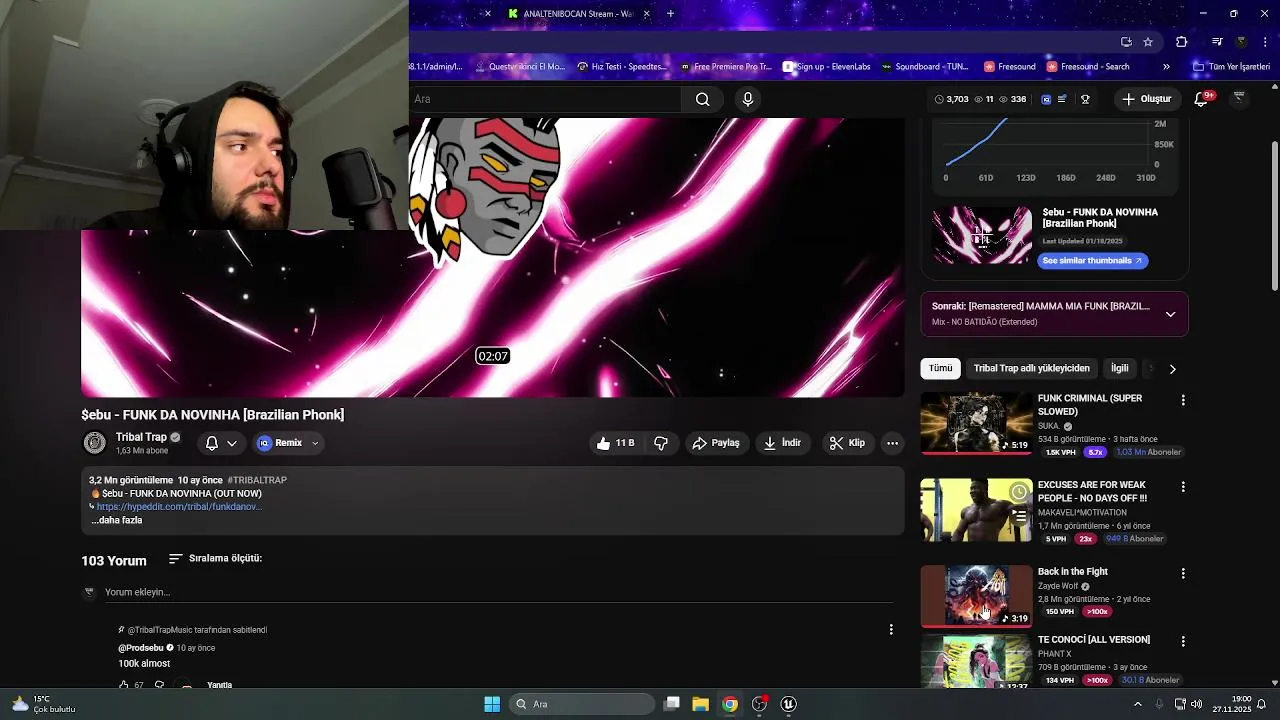The image size is (1280, 720).
Task: Select the İlgili filter chip
Action: 1119,368
